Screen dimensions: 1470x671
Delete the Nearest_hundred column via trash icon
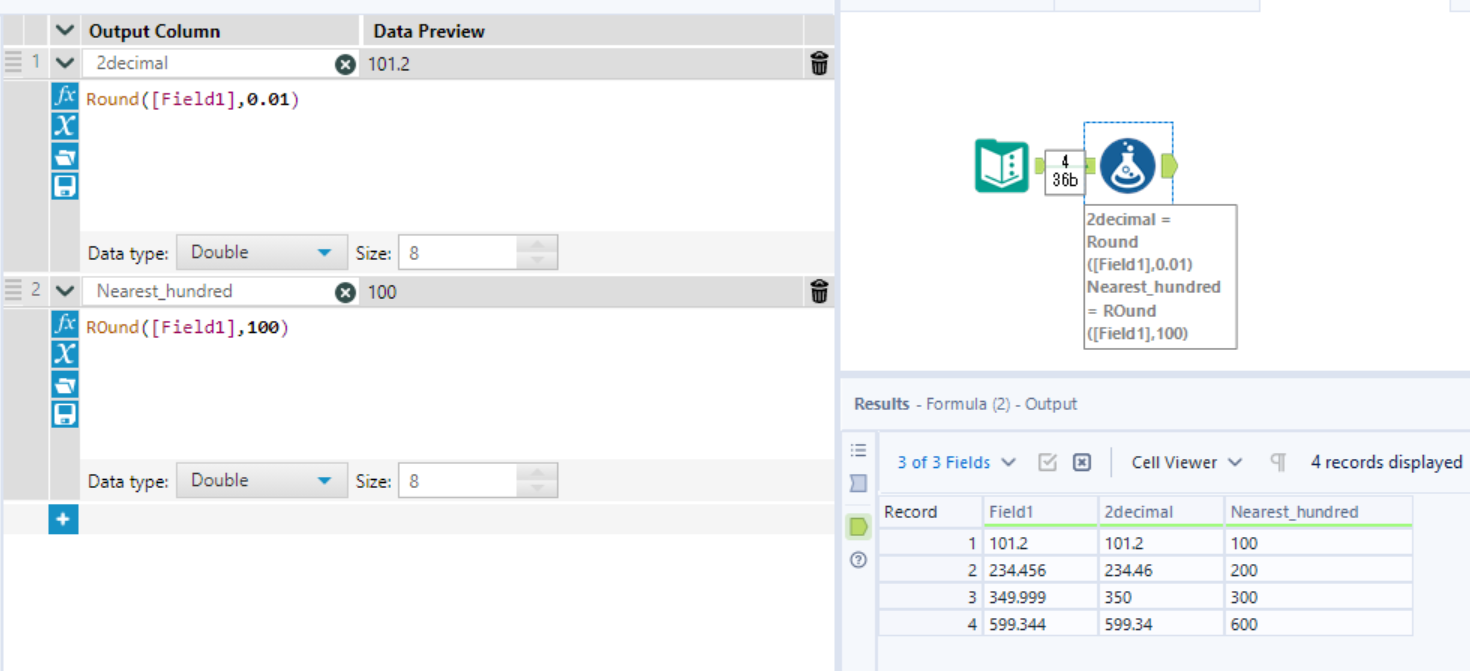(x=819, y=292)
